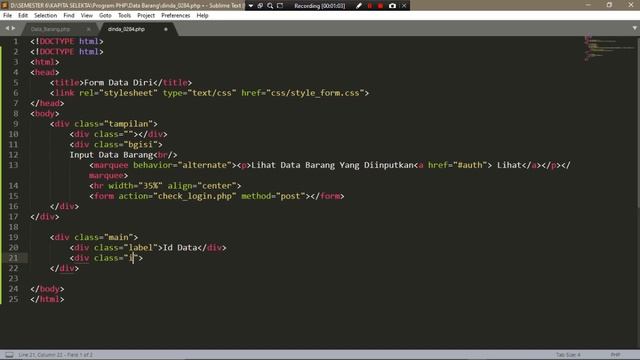The height and width of the screenshot is (360, 640).
Task: Open the File menu
Action: [x=7, y=16]
